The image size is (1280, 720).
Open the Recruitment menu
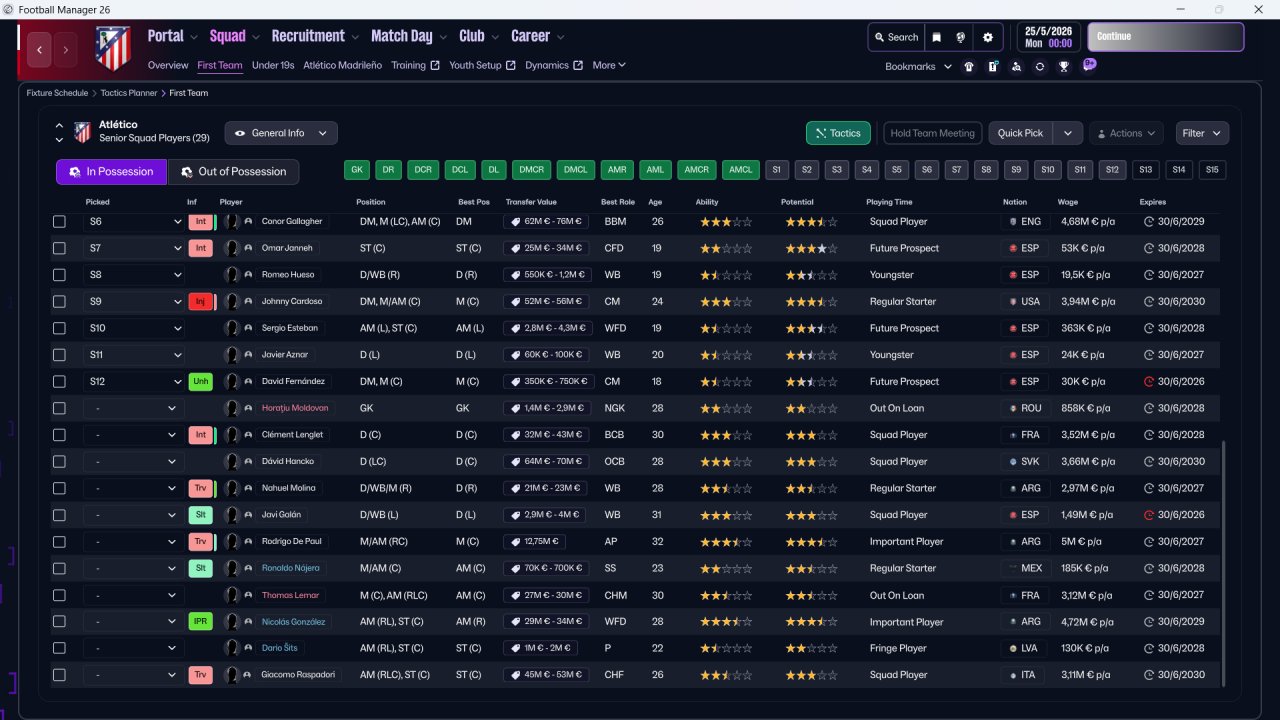click(308, 36)
